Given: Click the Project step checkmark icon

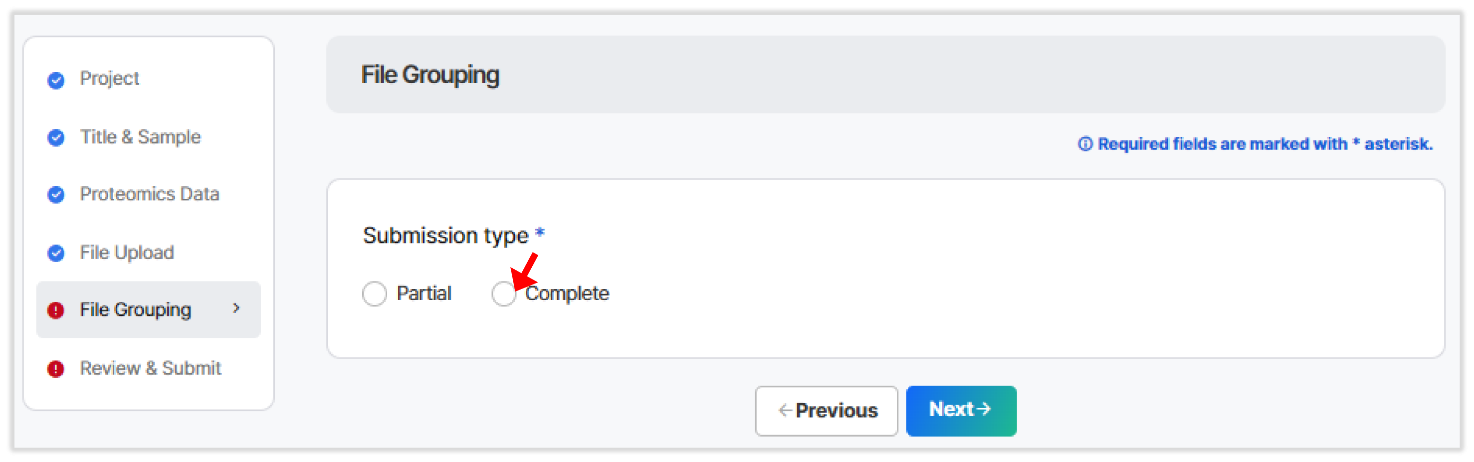Looking at the screenshot, I should click(56, 80).
